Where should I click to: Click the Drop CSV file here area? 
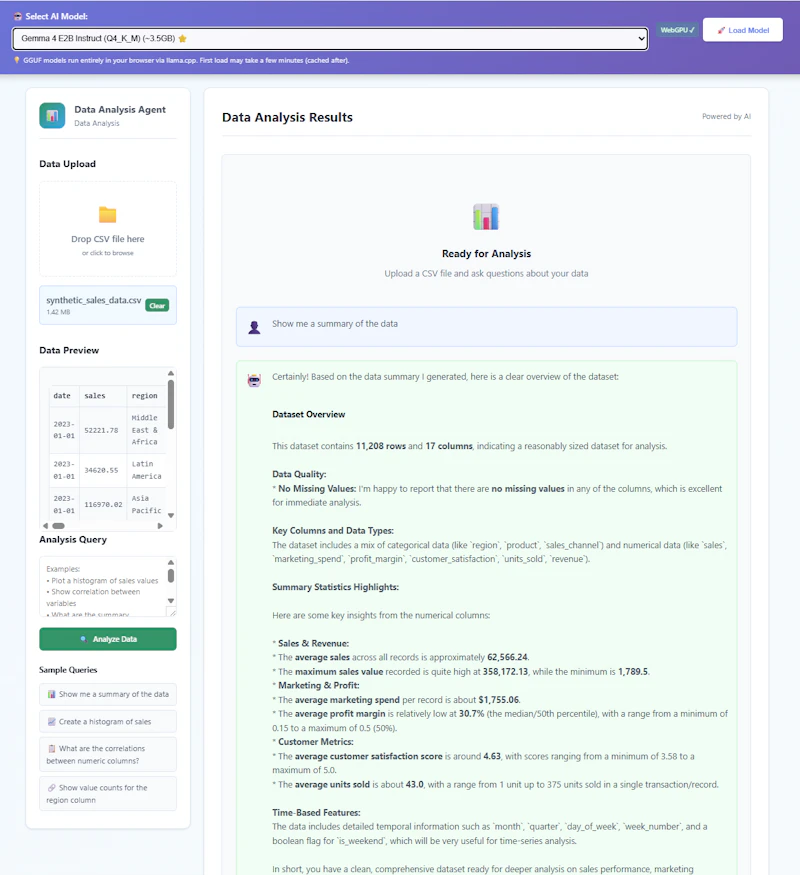click(108, 229)
